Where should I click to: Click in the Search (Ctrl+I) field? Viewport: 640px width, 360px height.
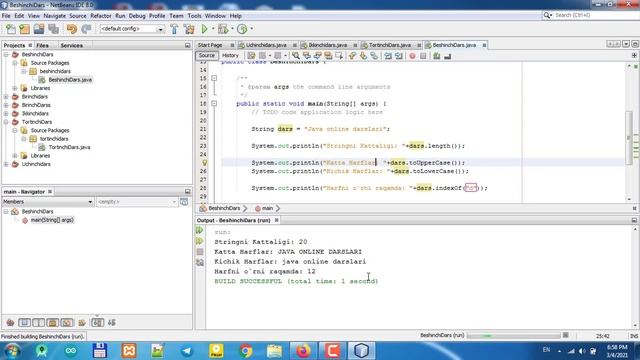[x=596, y=15]
